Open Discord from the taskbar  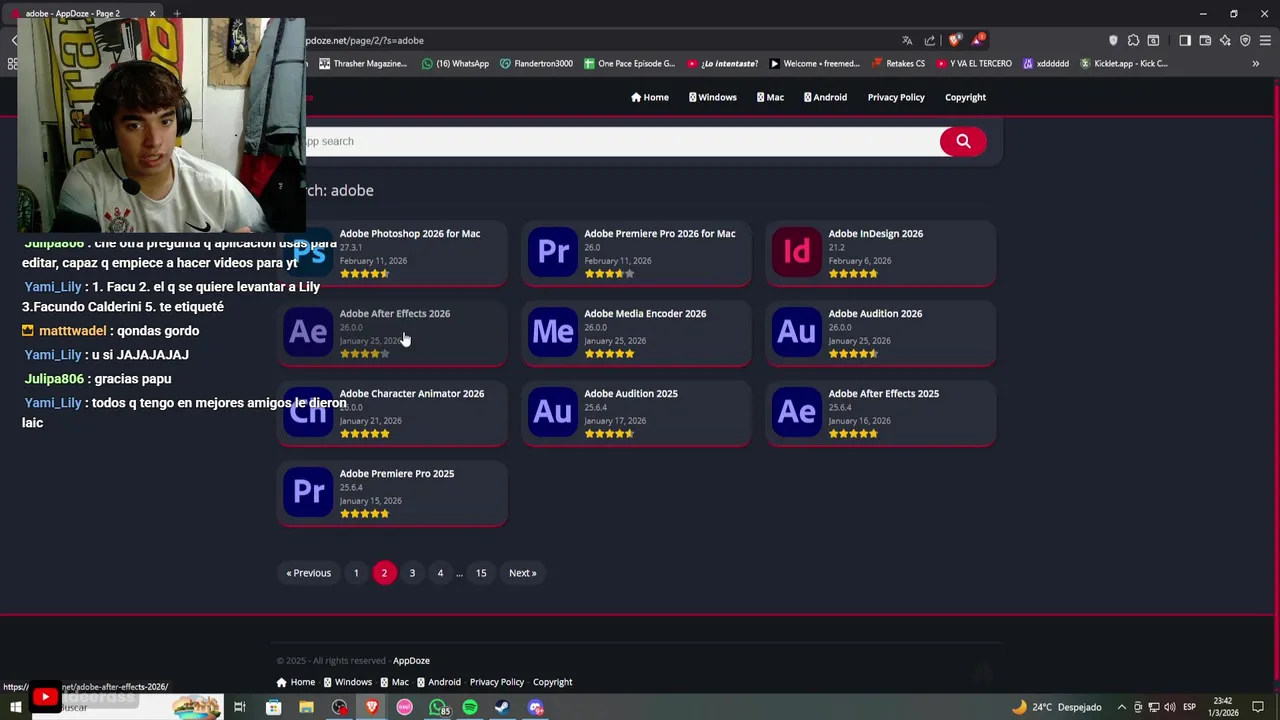536,707
